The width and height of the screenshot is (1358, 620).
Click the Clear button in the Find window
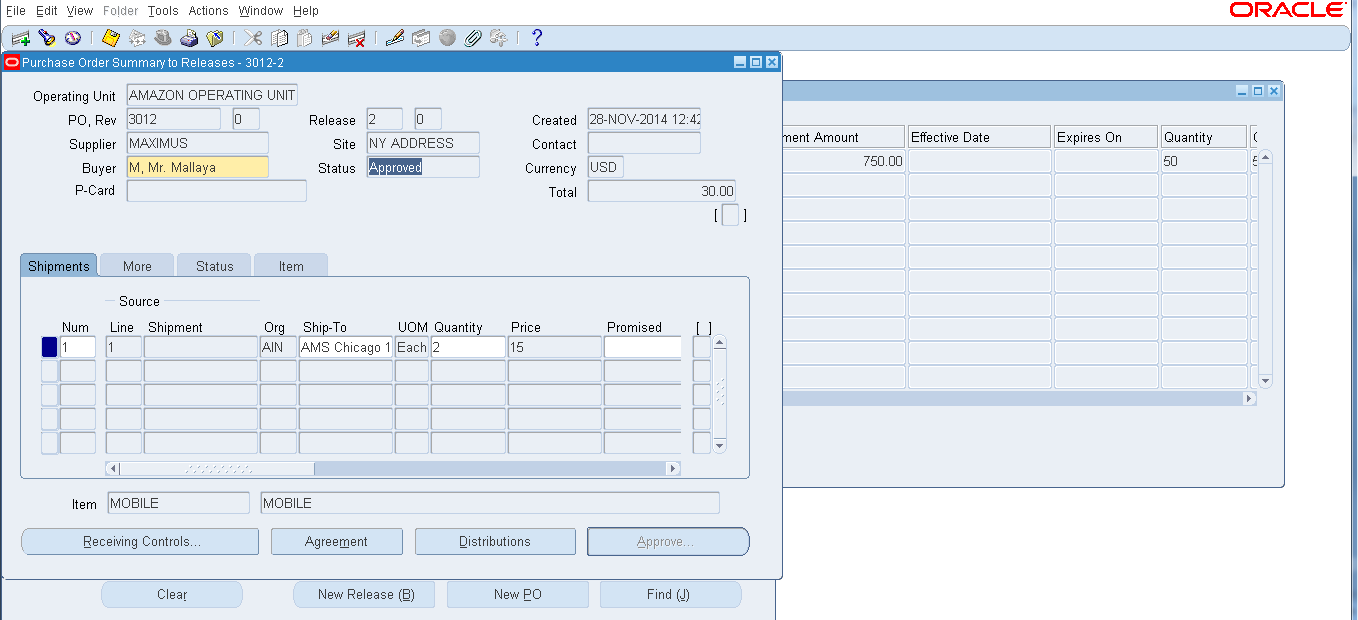point(172,595)
